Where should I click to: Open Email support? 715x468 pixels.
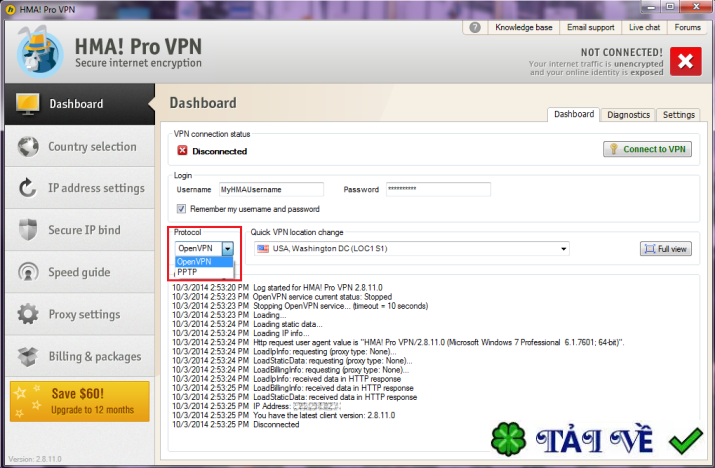[591, 27]
